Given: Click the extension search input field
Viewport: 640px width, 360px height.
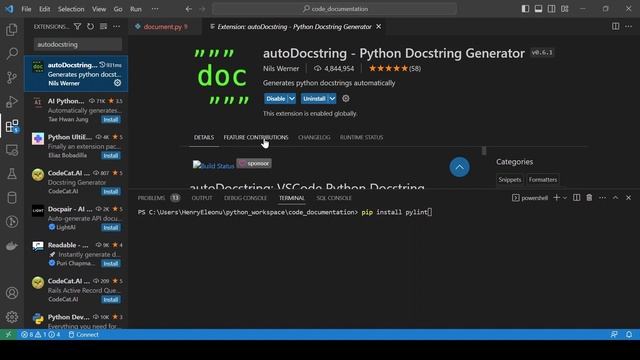Looking at the screenshot, I should 78,44.
